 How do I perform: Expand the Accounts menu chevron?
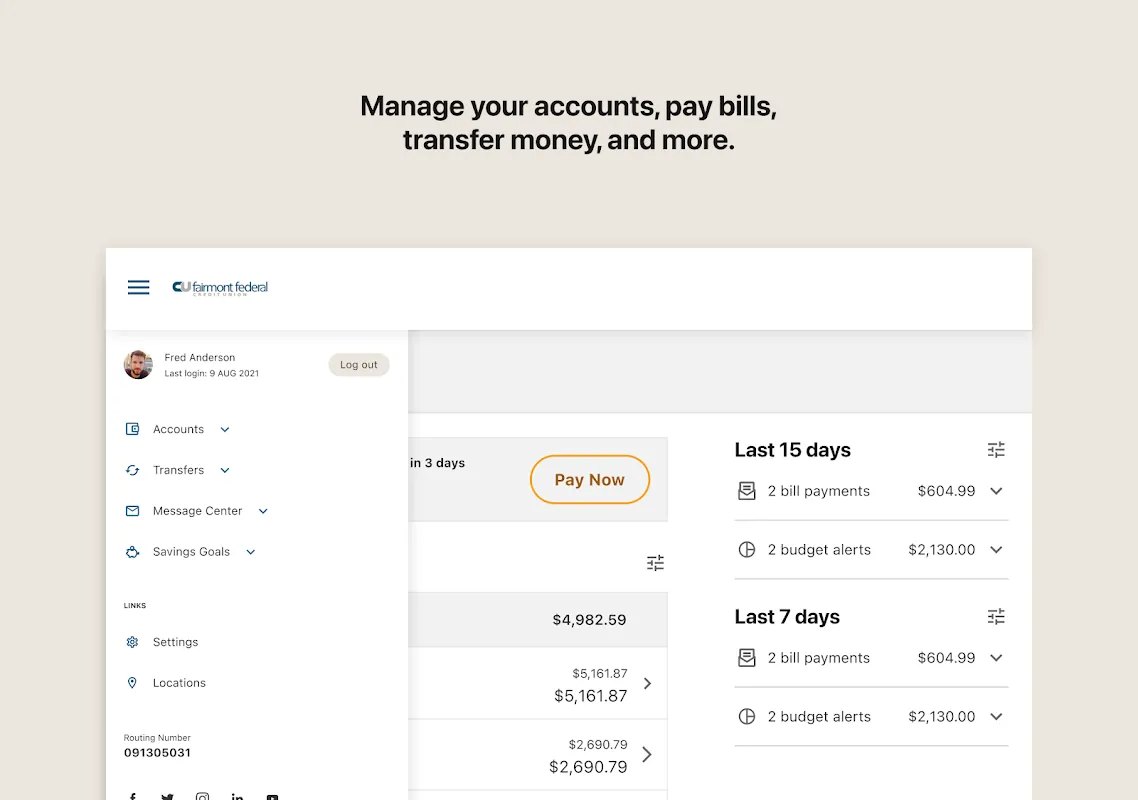coord(225,430)
